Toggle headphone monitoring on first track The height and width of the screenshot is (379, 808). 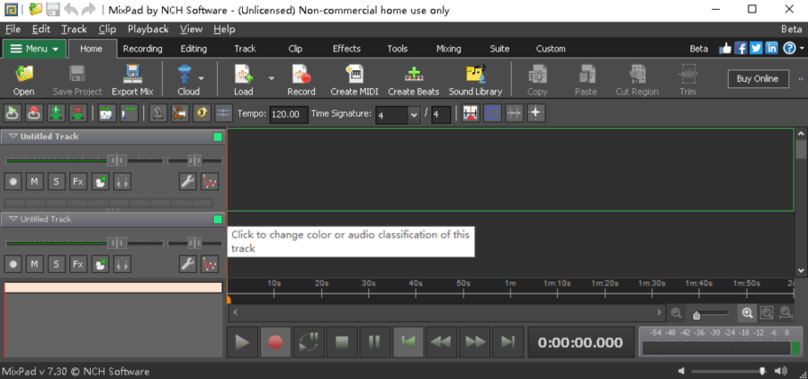pyautogui.click(x=122, y=182)
